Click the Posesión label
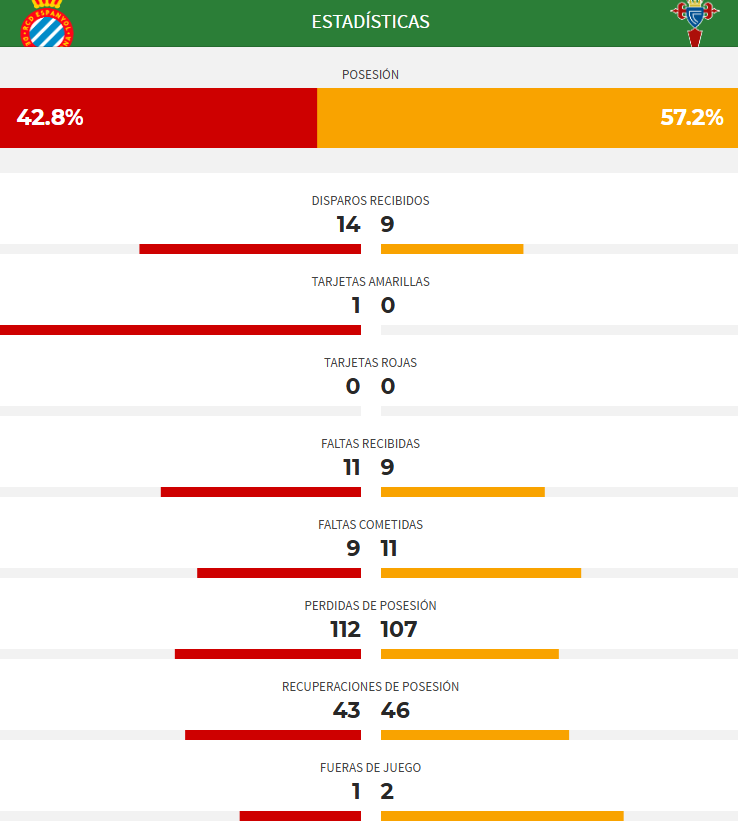 (x=370, y=74)
